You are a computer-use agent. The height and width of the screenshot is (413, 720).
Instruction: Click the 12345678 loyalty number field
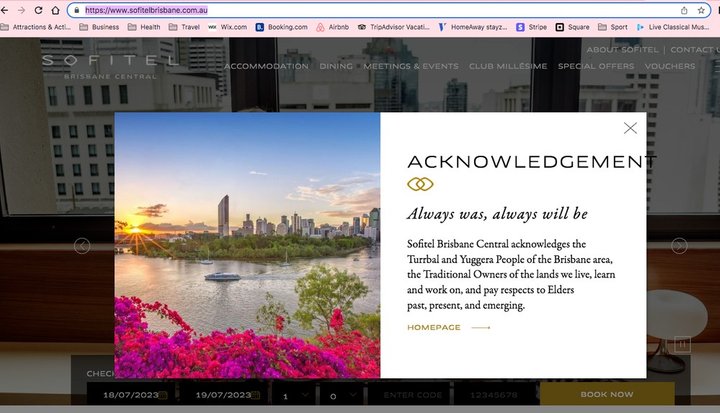coord(494,395)
